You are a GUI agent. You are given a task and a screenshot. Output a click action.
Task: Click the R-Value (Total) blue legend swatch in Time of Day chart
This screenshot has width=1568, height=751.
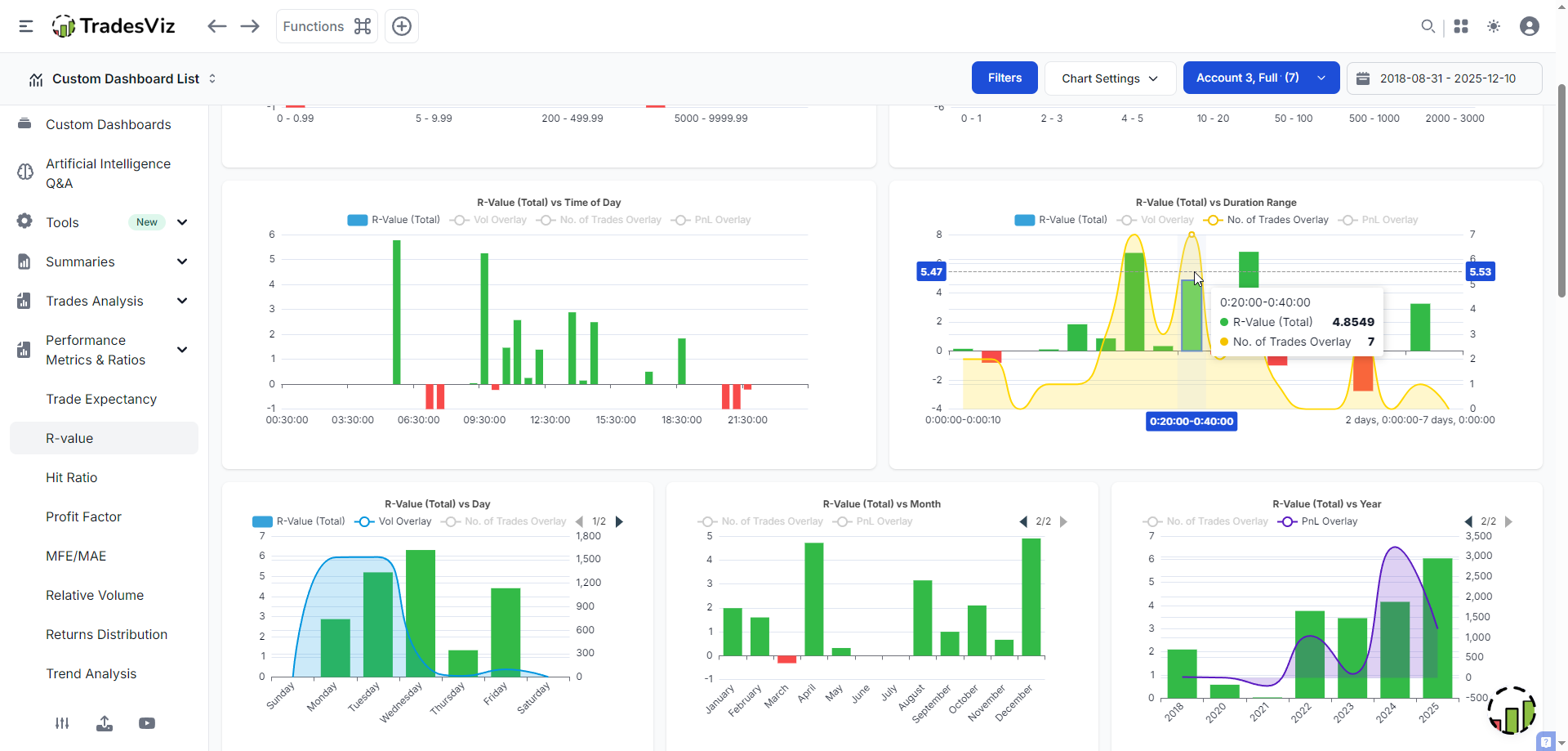(x=358, y=220)
